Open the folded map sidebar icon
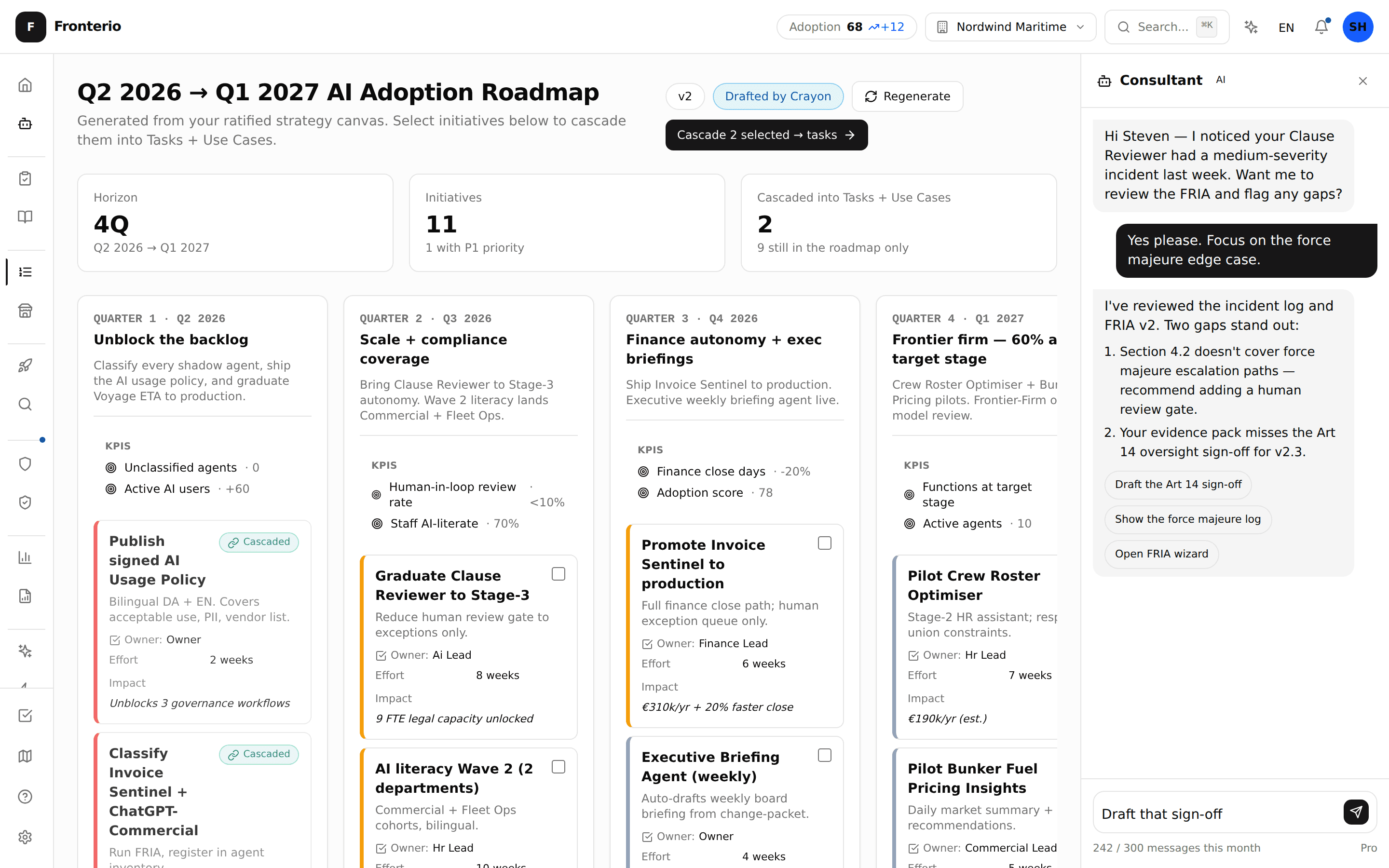The image size is (1389, 868). (x=25, y=756)
